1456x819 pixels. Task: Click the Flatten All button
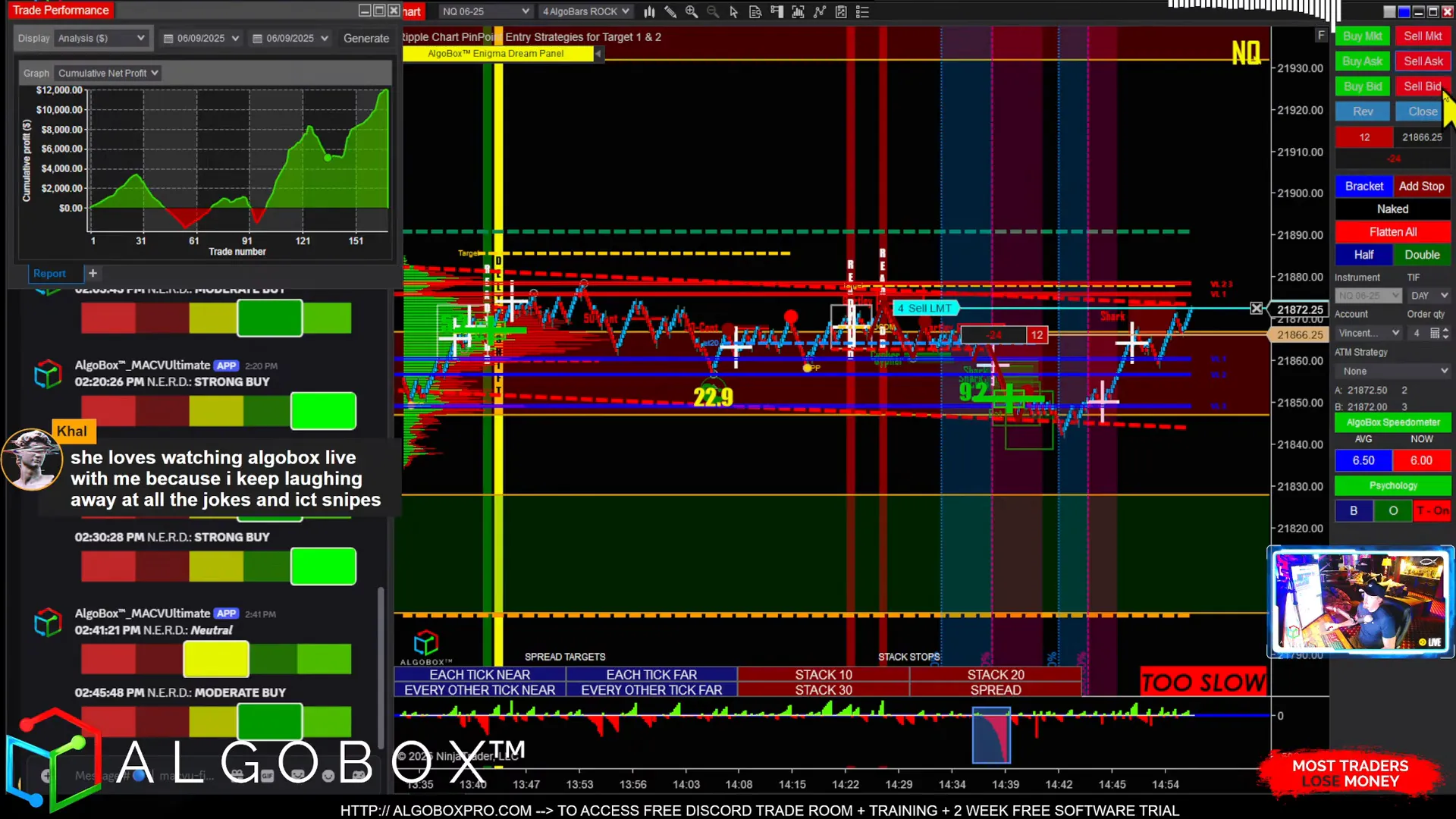1392,231
